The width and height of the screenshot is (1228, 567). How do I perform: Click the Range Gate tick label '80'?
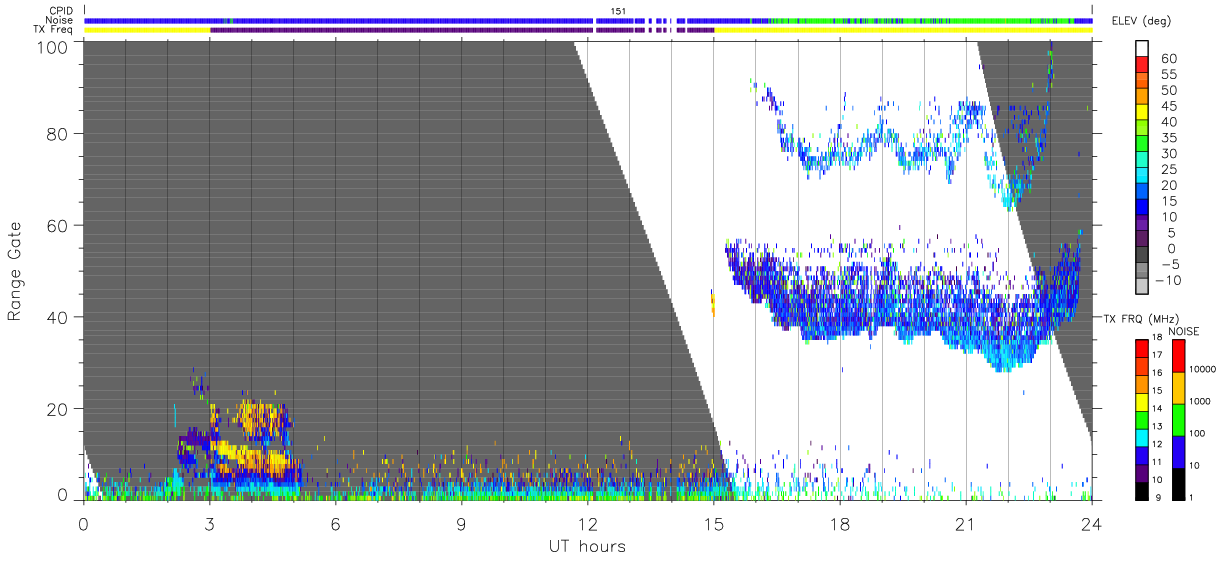click(x=59, y=133)
